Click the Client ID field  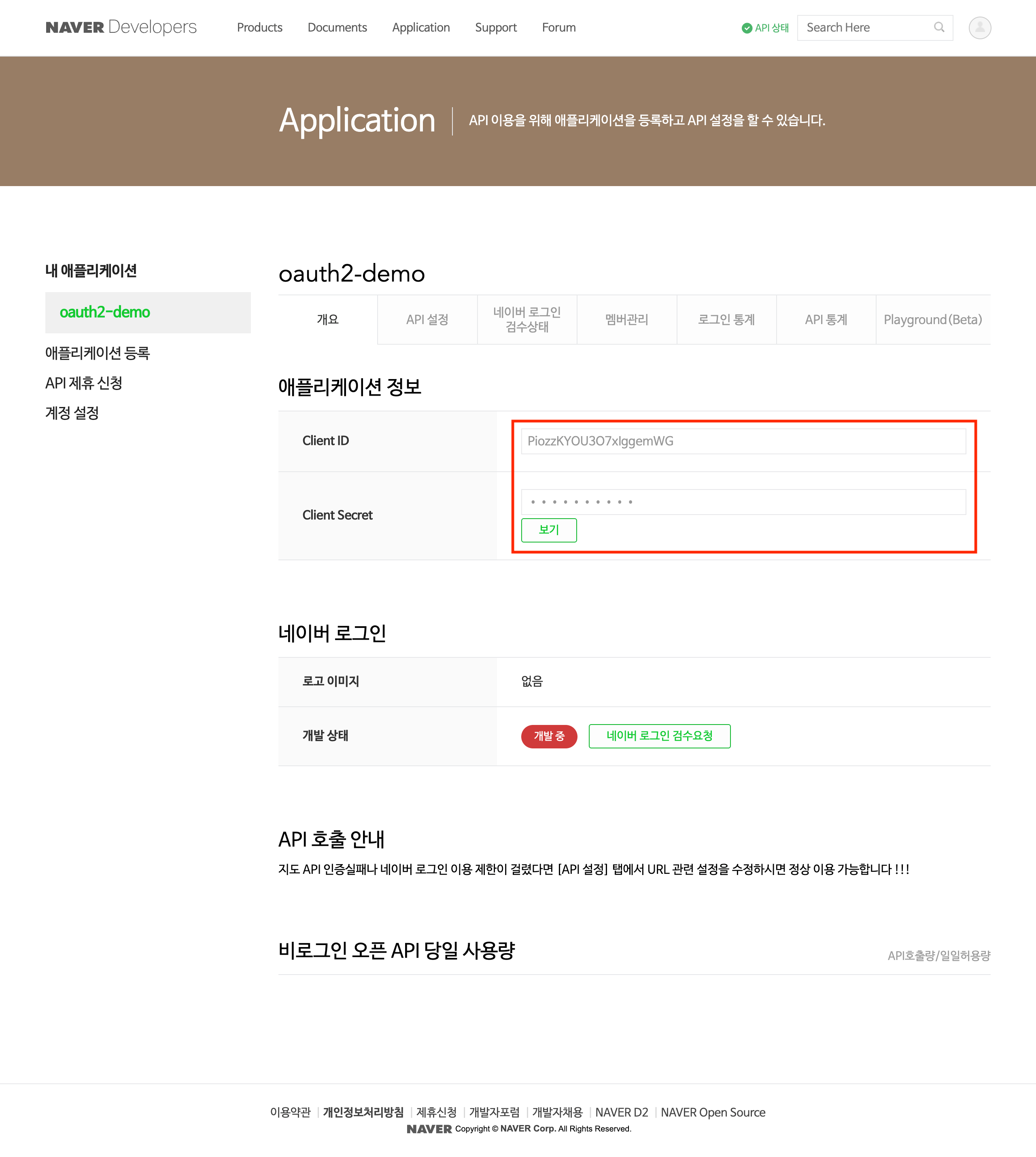(x=743, y=441)
